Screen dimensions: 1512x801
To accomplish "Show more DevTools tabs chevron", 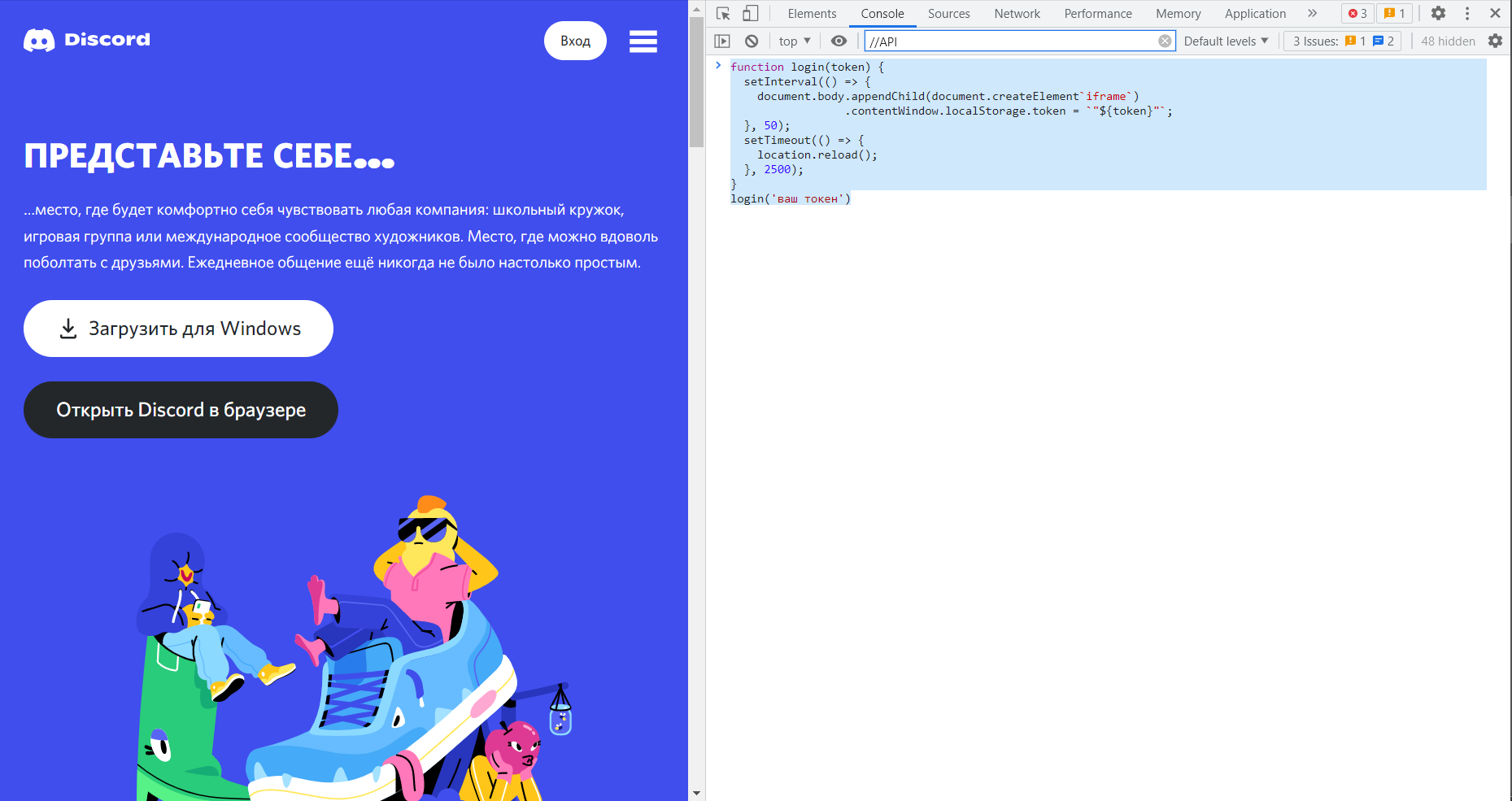I will tap(1312, 13).
